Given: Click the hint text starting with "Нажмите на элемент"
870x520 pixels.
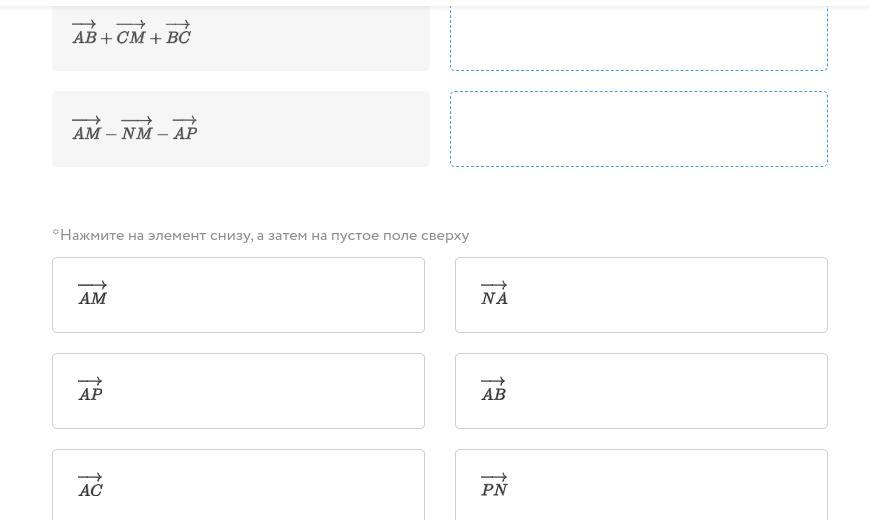Looking at the screenshot, I should coord(261,235).
